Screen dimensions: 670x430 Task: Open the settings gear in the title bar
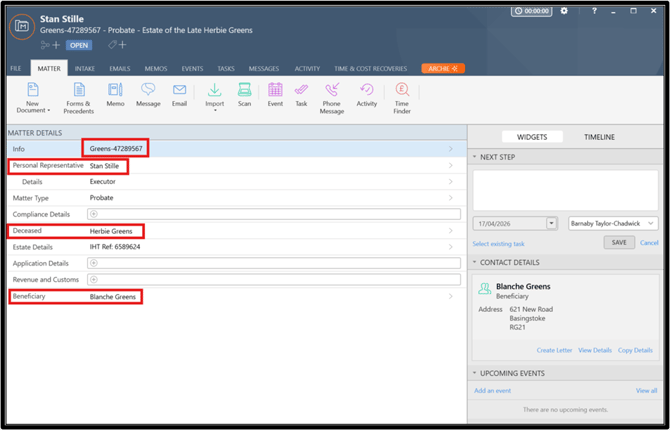click(564, 11)
